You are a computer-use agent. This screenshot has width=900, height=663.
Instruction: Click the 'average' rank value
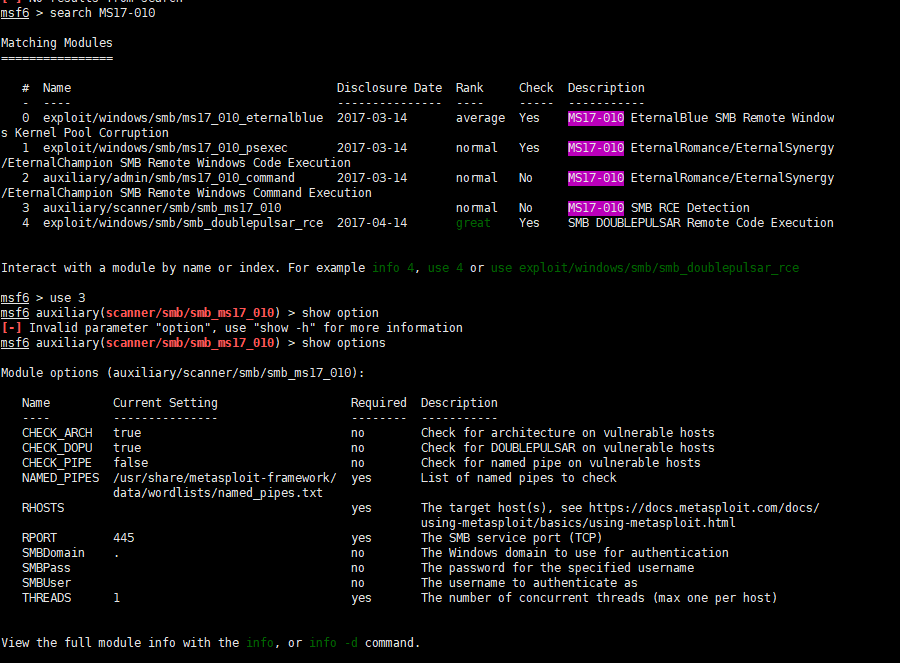pyautogui.click(x=480, y=118)
